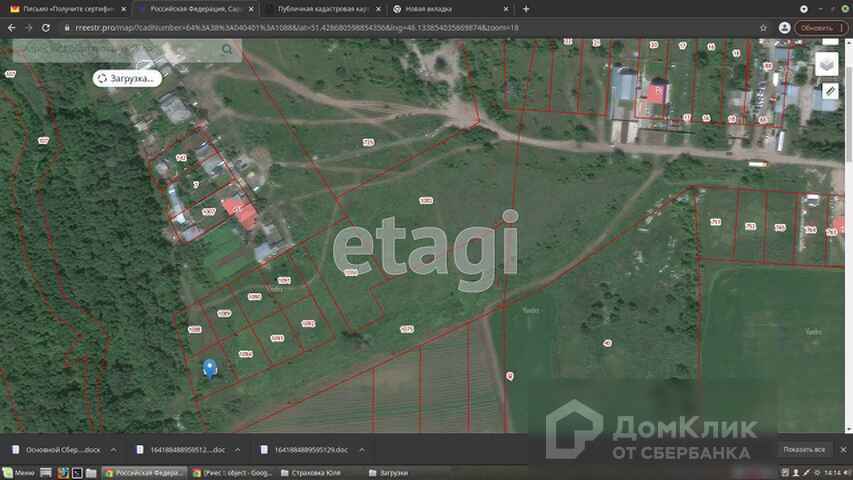Click the parcel label 1075 on the map
The width and height of the screenshot is (853, 480).
406,330
